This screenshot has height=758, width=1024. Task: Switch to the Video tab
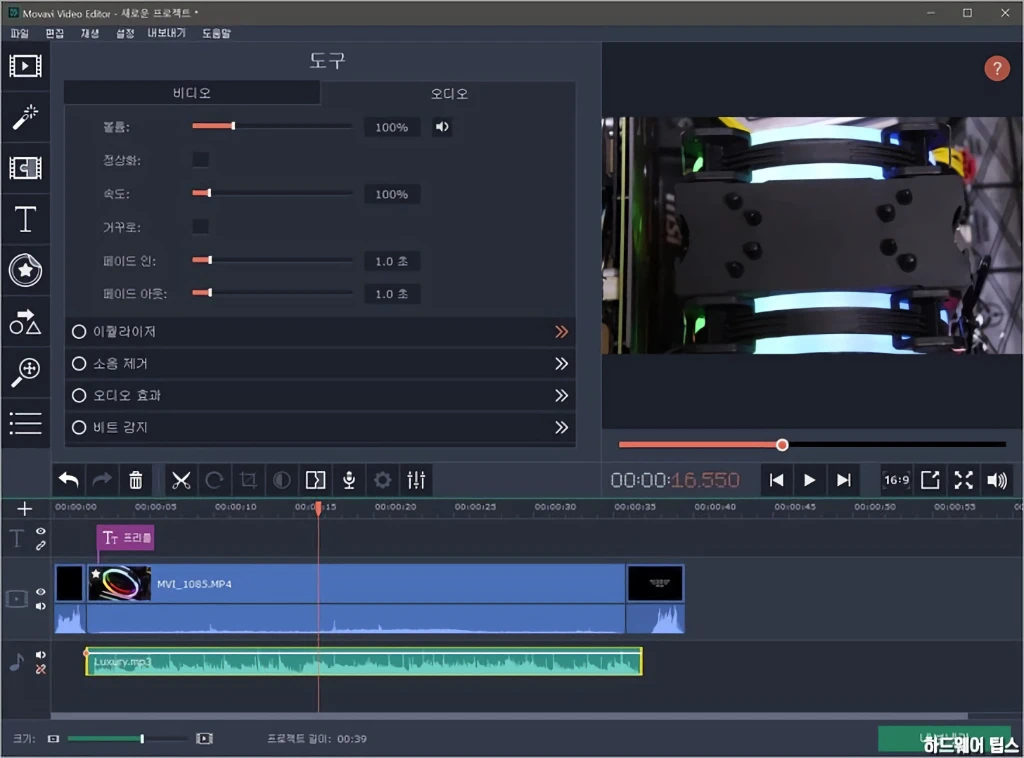click(192, 93)
